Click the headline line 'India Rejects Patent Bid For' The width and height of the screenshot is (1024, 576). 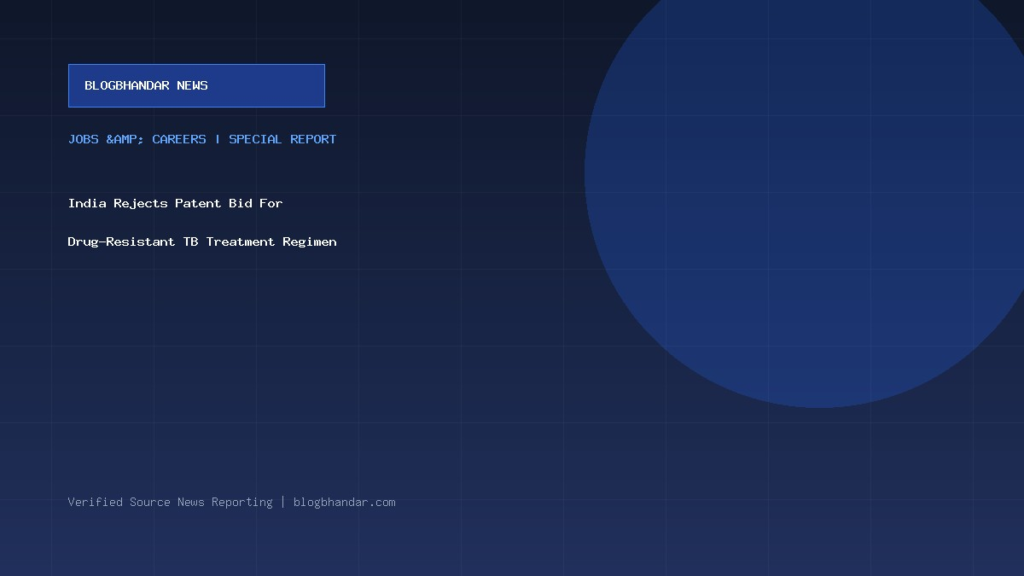[x=175, y=203]
